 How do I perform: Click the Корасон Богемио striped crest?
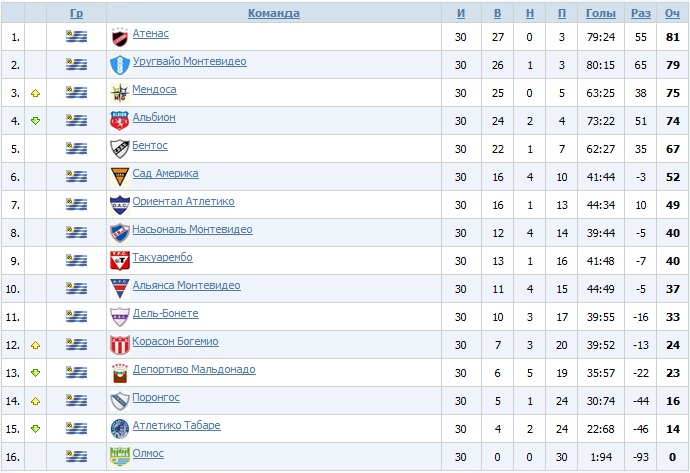[x=119, y=345]
